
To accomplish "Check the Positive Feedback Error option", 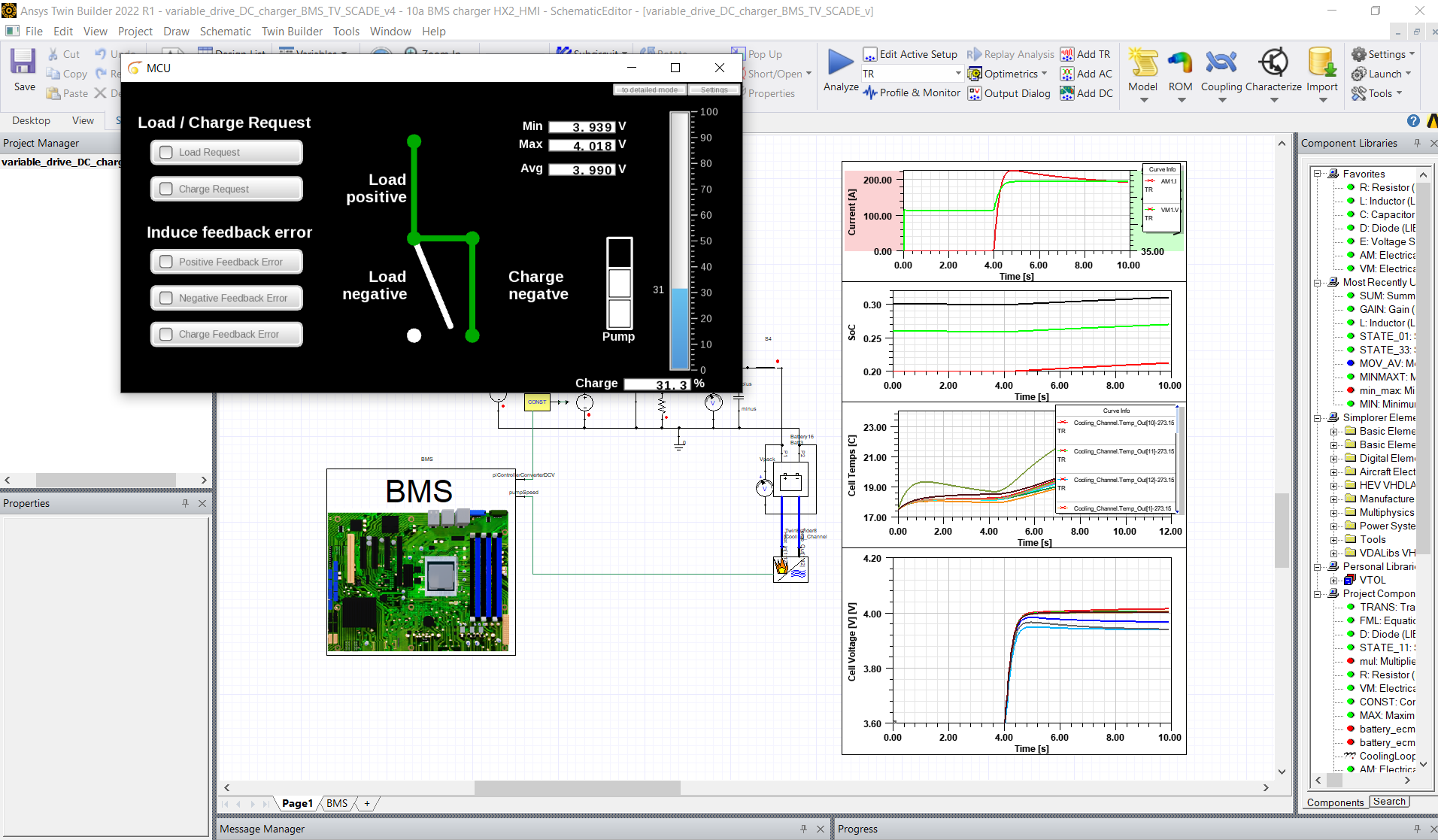I will point(165,261).
